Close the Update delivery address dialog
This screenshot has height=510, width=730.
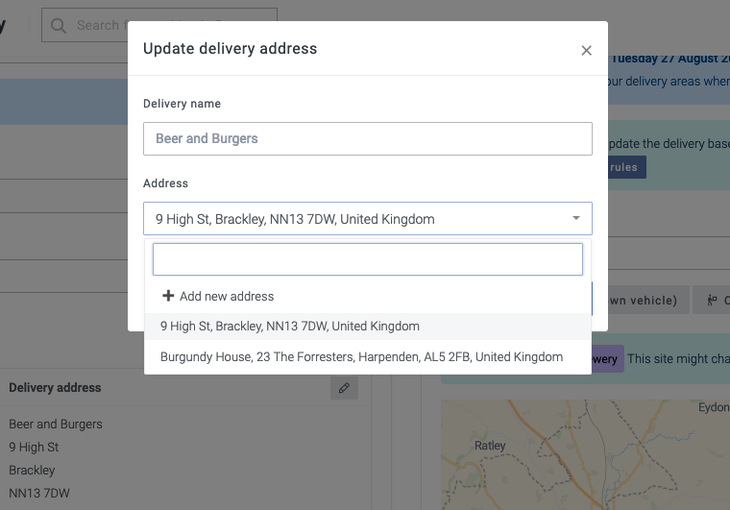pyautogui.click(x=587, y=51)
